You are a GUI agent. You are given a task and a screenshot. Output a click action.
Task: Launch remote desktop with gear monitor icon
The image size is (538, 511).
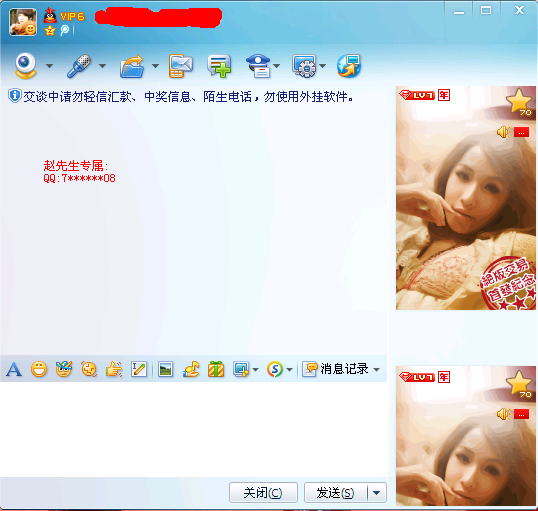pyautogui.click(x=304, y=66)
